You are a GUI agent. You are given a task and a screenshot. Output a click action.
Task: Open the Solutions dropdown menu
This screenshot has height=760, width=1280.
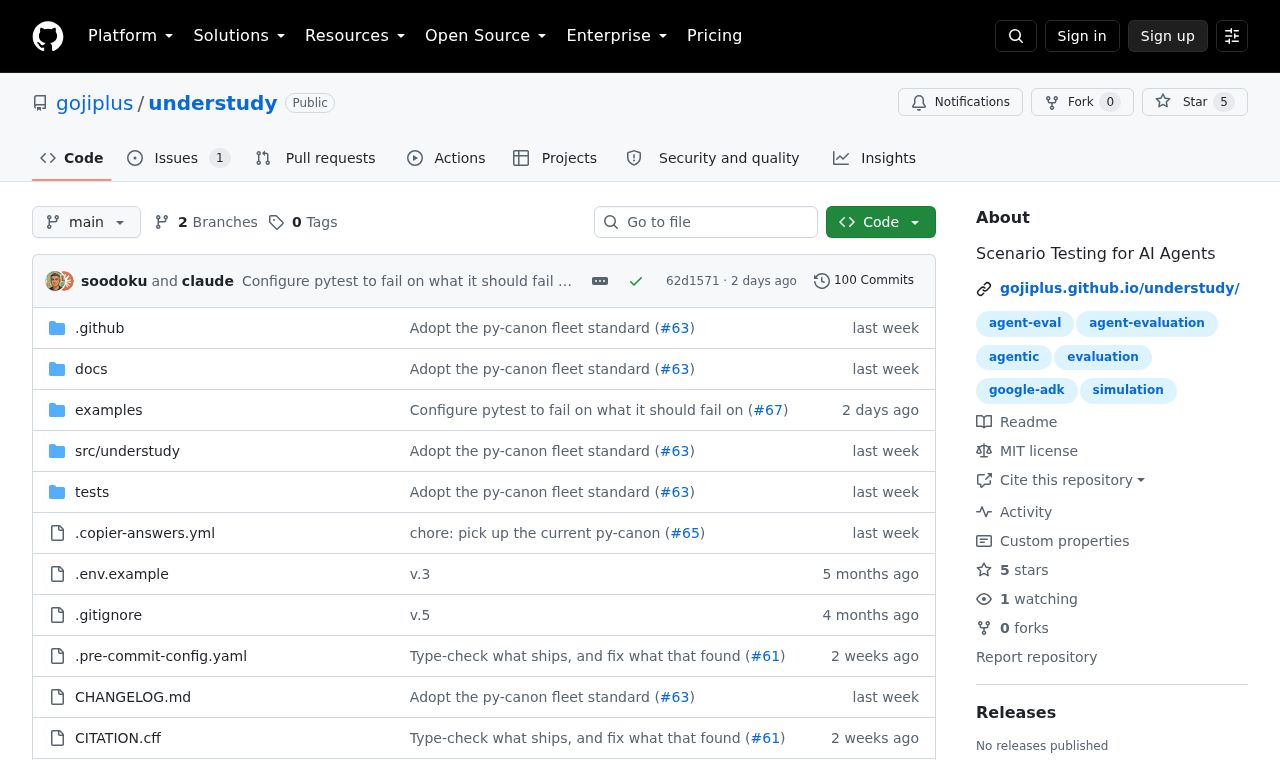click(239, 36)
